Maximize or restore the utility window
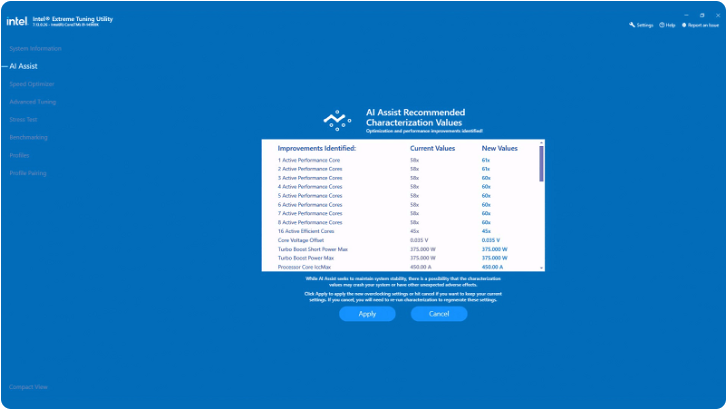 (702, 15)
